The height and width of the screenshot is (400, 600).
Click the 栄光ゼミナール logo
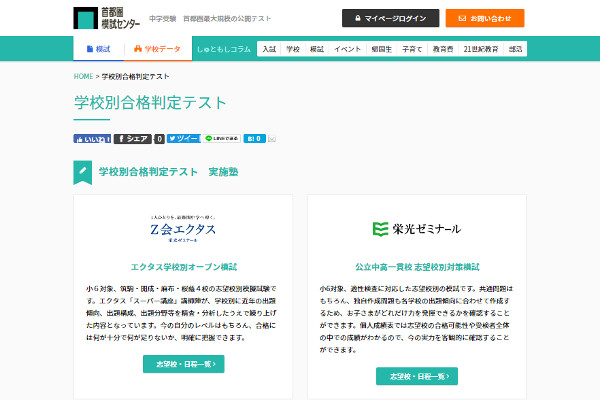417,229
